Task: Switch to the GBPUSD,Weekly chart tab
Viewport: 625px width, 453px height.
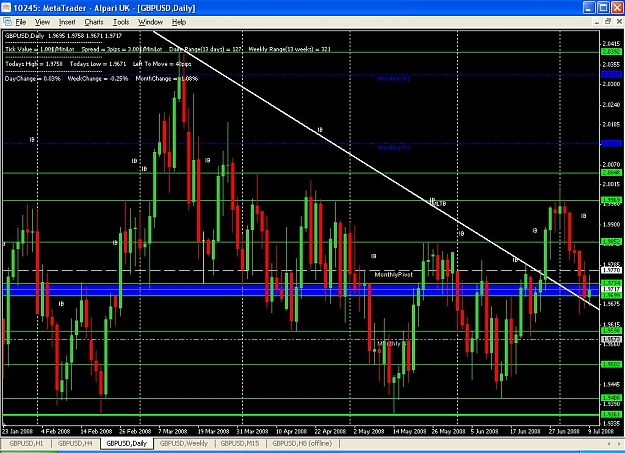Action: pyautogui.click(x=184, y=443)
